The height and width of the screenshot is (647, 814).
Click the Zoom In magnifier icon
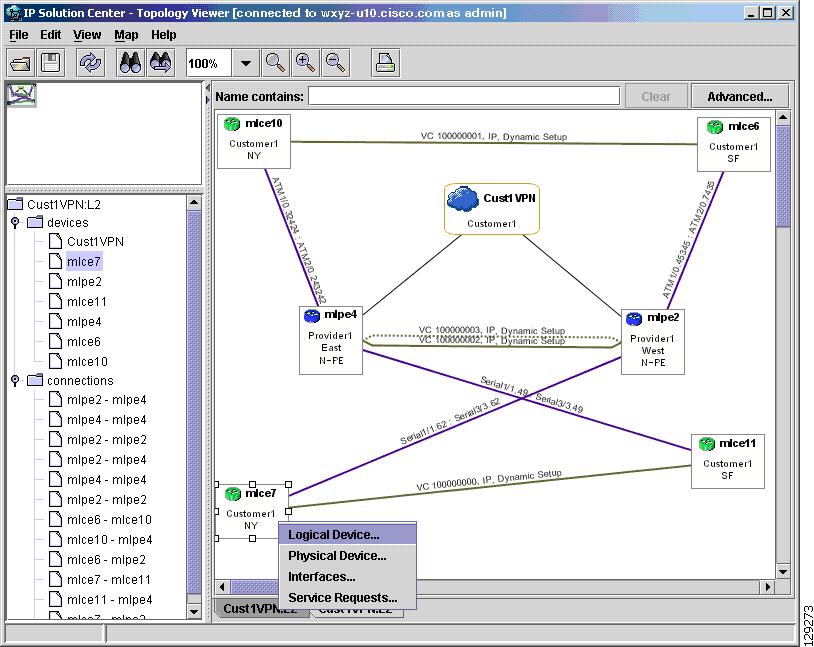(305, 63)
